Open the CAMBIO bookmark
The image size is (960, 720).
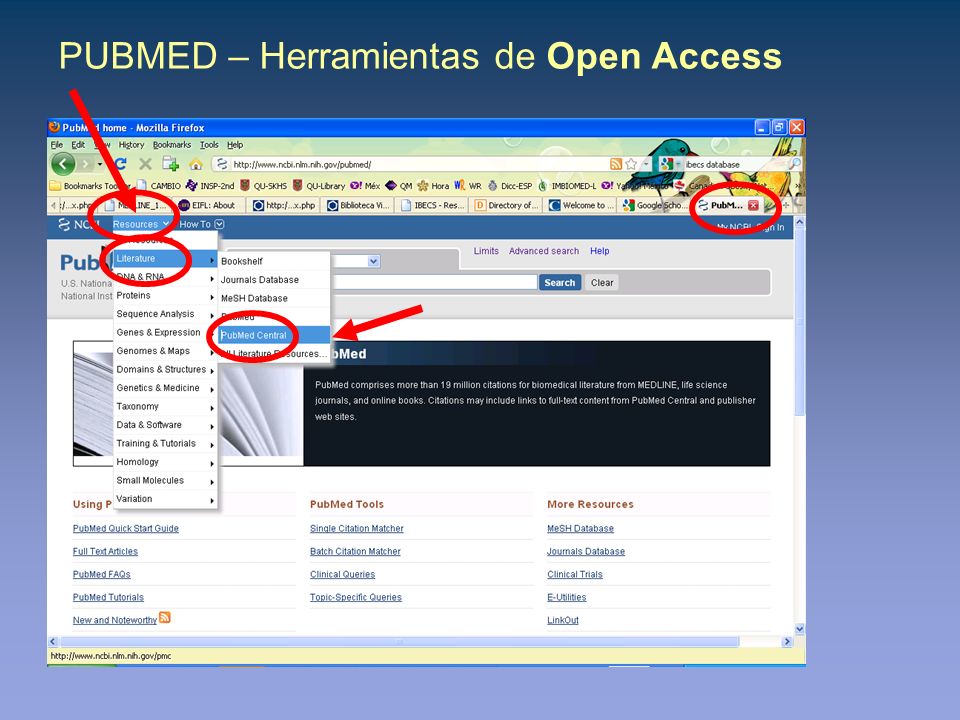(159, 186)
